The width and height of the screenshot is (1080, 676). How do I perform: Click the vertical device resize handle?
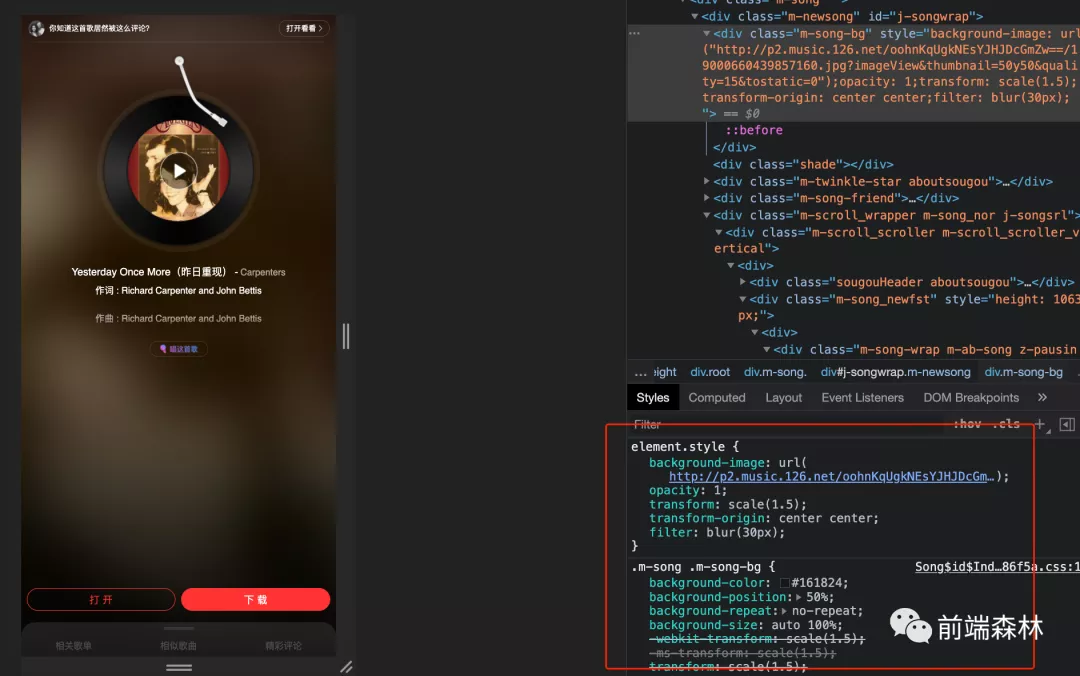346,336
